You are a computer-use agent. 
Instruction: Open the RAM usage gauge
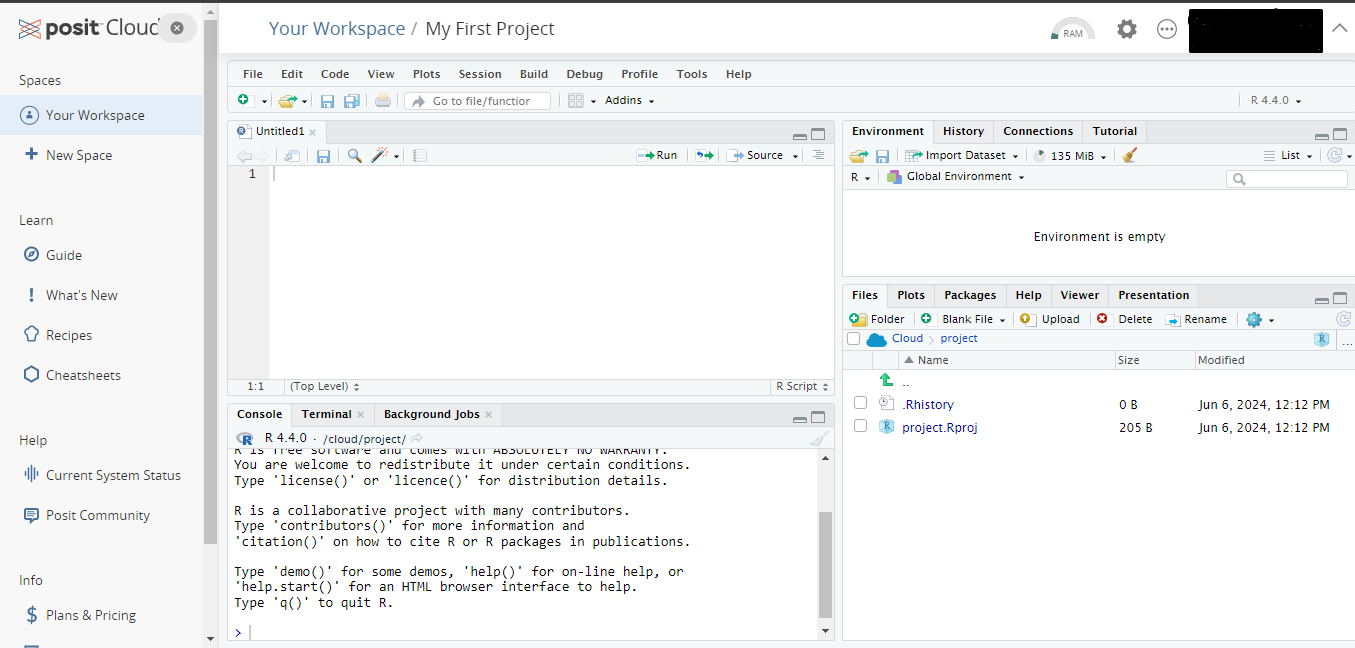(x=1073, y=29)
